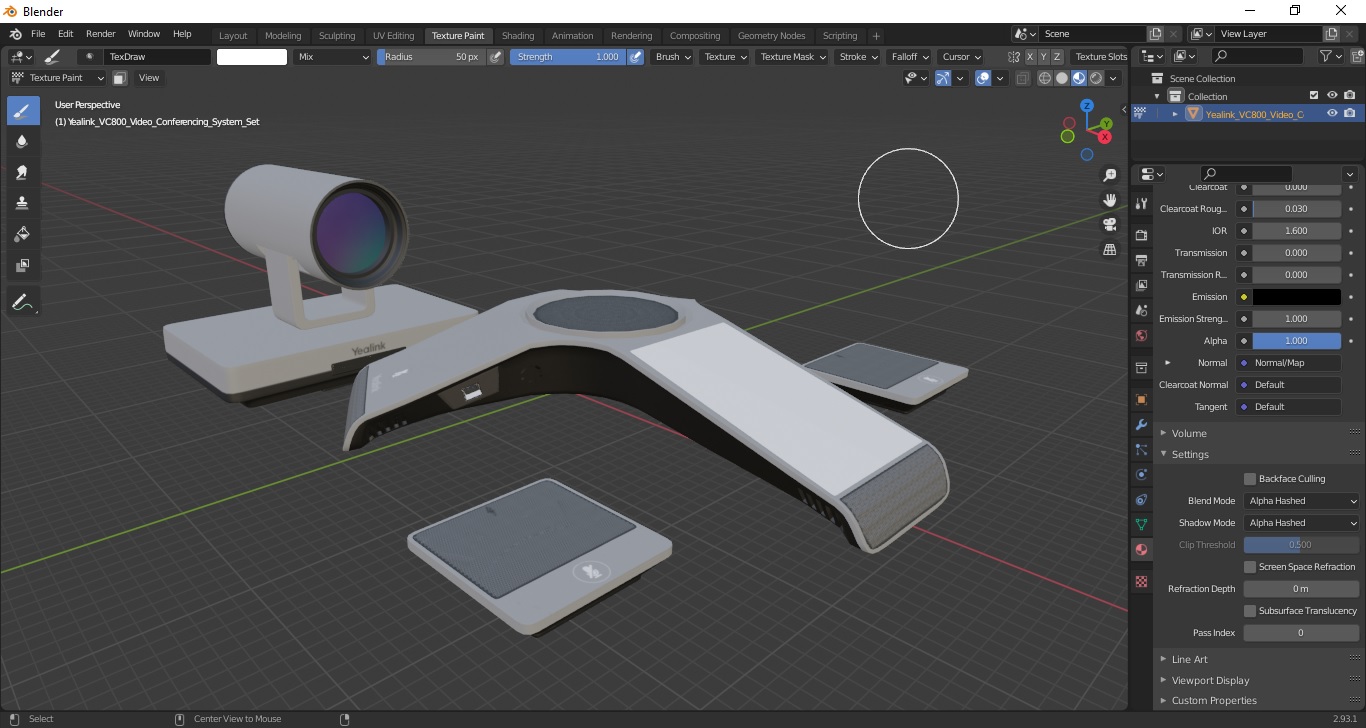Screen dimensions: 1366x728
Task: Open the Modifier properties tab
Action: coord(1141,424)
